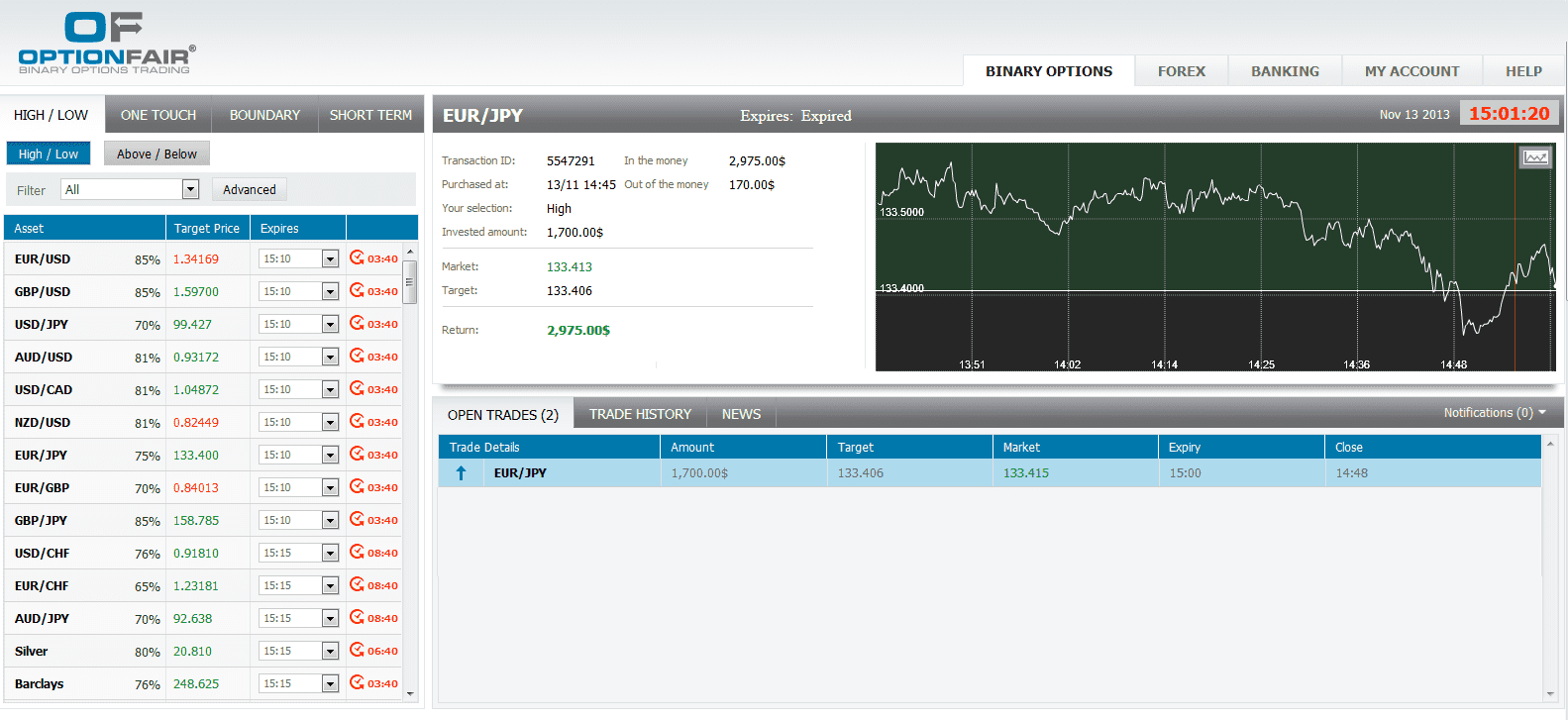Viewport: 1568px width, 720px height.
Task: Open the Notifications (0) dropdown
Action: click(x=1494, y=413)
